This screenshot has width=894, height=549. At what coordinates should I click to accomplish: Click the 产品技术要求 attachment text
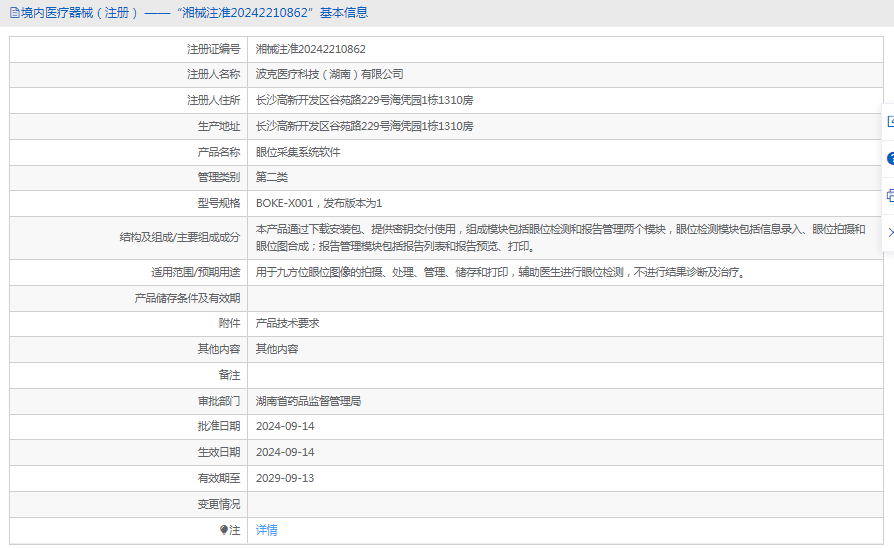point(287,323)
